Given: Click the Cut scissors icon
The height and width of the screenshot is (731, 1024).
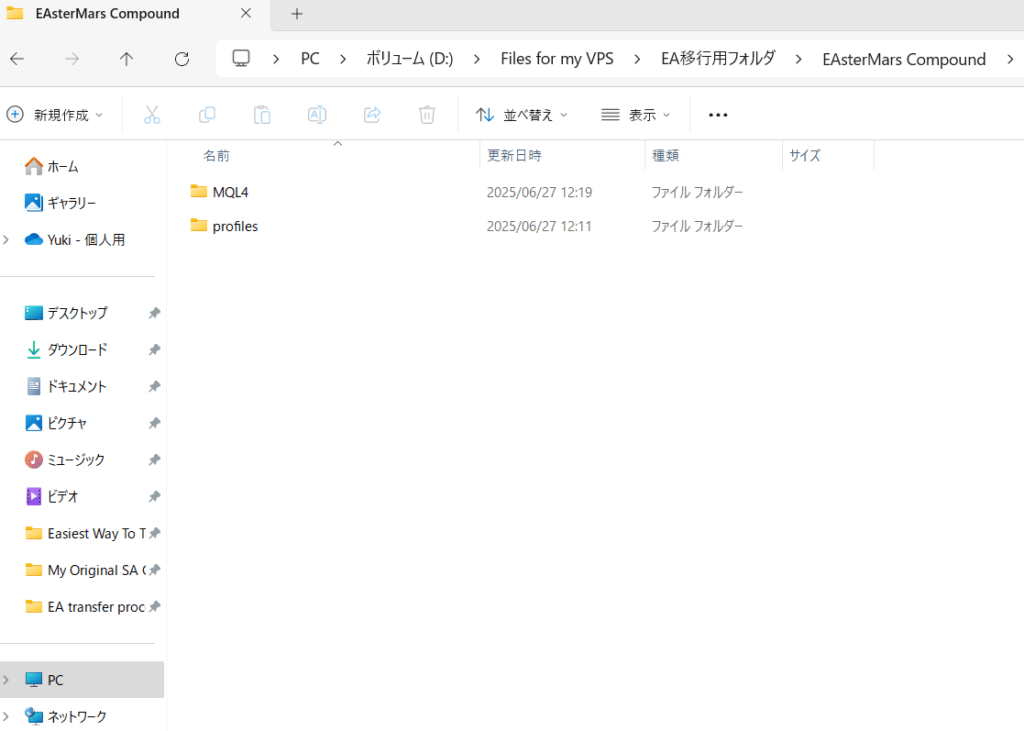Looking at the screenshot, I should coord(152,115).
